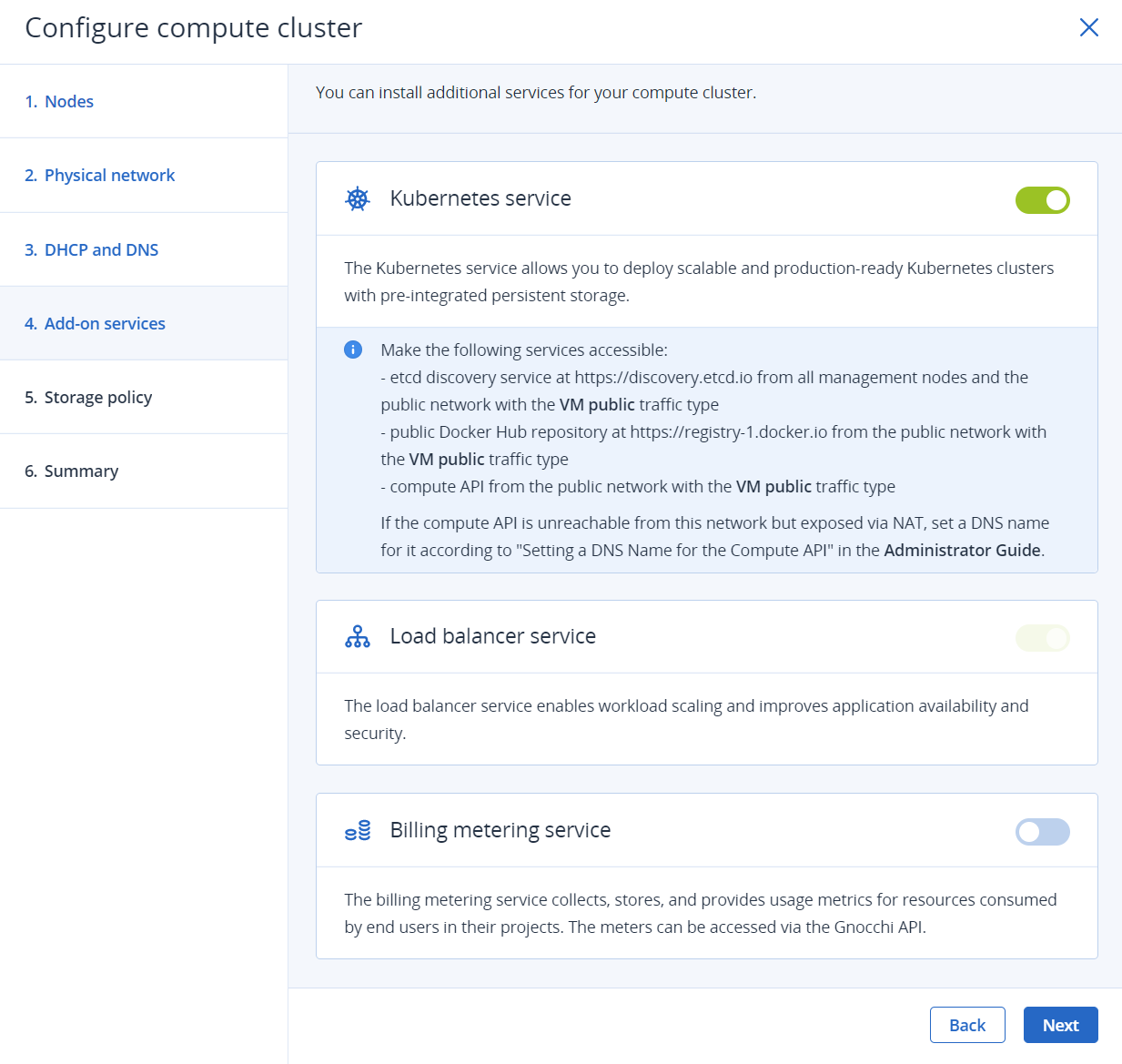Open the Administrator Guide reference
This screenshot has width=1122, height=1064.
coord(962,551)
